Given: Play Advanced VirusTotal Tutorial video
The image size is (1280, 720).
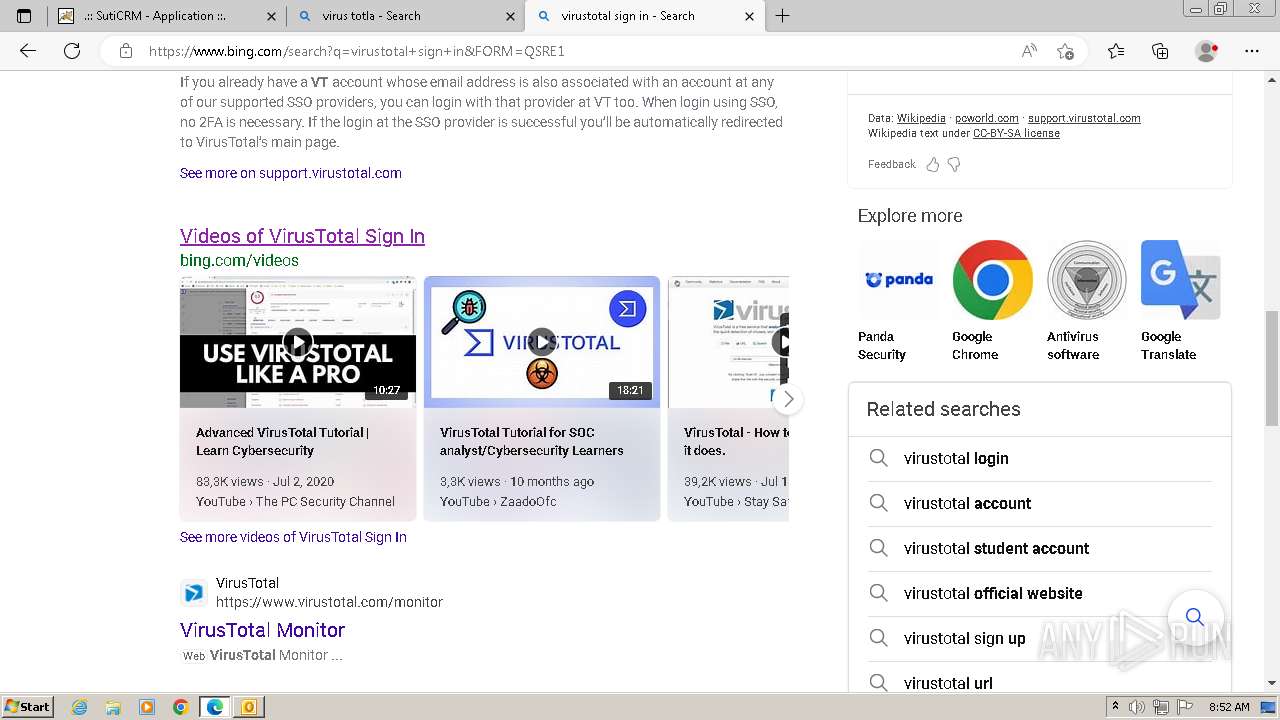Looking at the screenshot, I should click(x=298, y=342).
